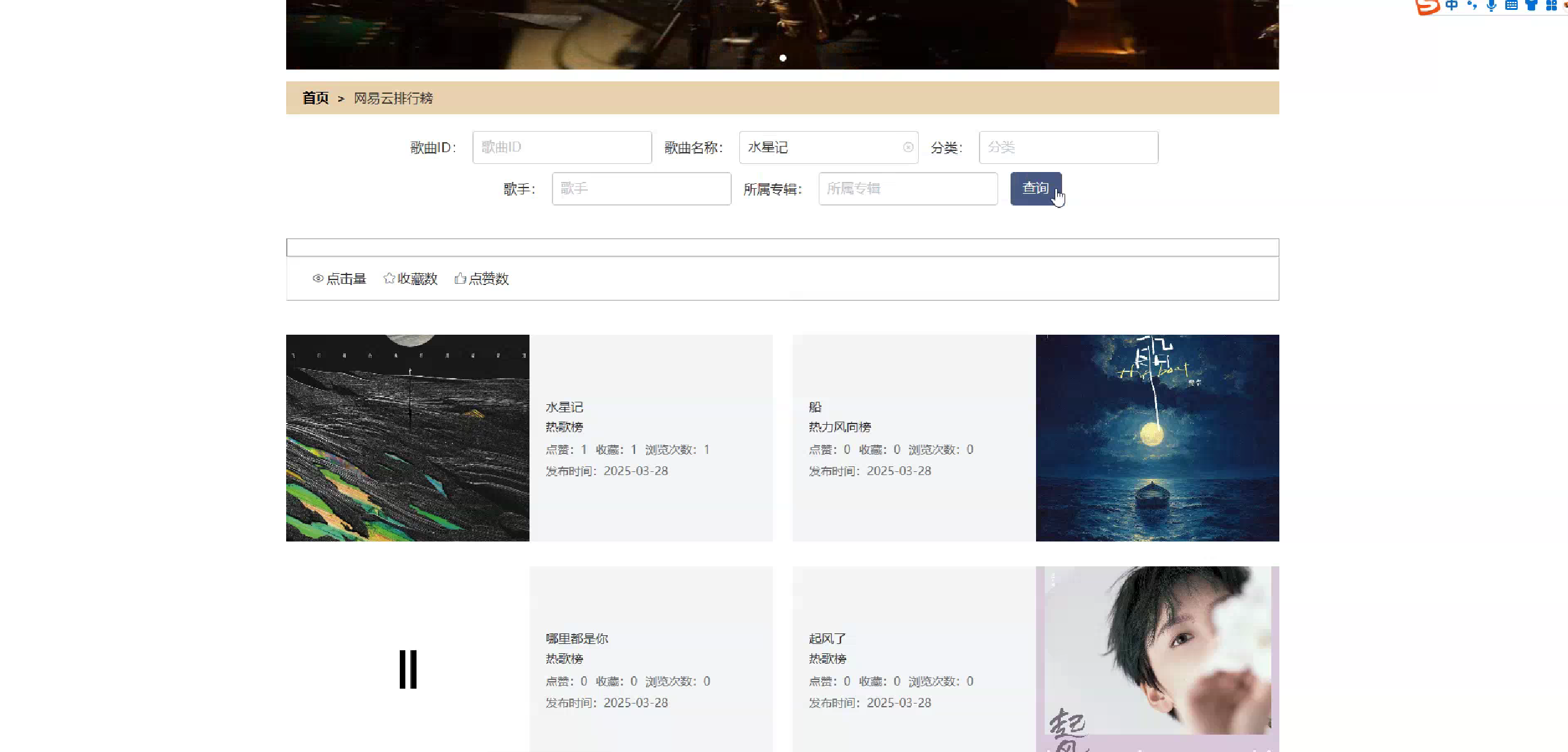Clear the 歌曲名称 field with the x icon
This screenshot has width=1568, height=752.
(908, 147)
